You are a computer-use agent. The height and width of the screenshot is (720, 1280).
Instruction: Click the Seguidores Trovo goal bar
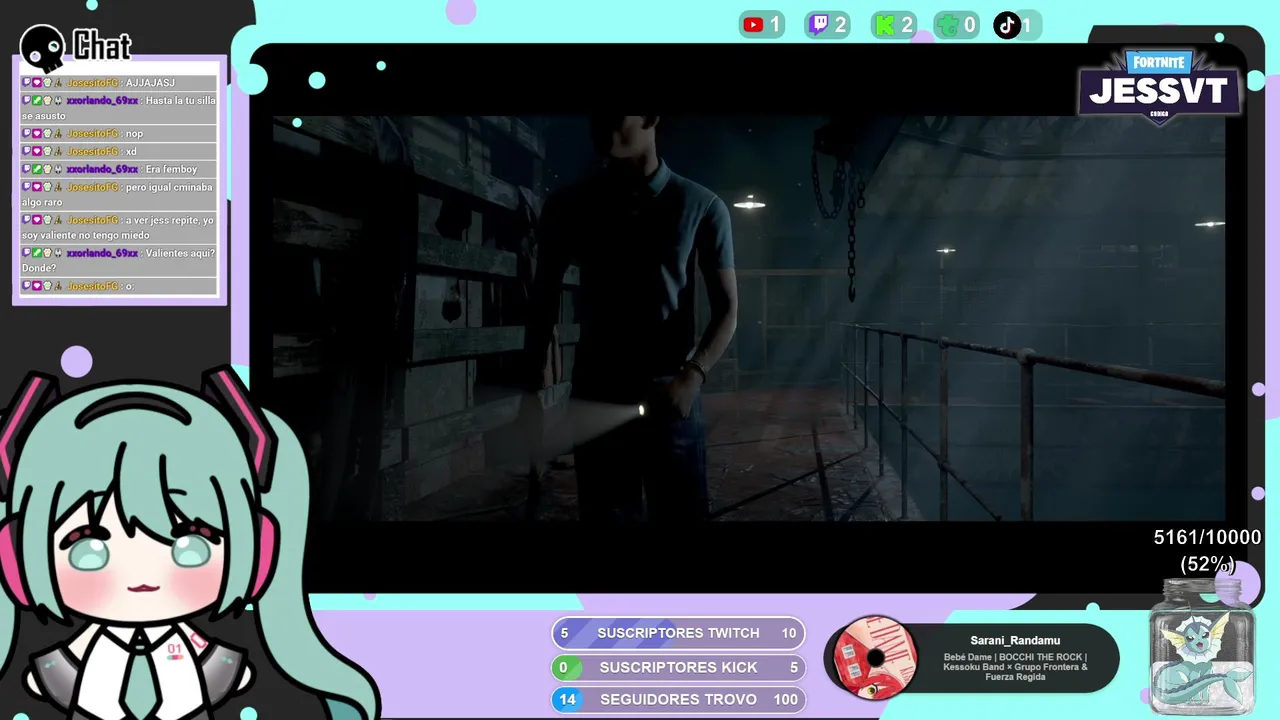(678, 699)
